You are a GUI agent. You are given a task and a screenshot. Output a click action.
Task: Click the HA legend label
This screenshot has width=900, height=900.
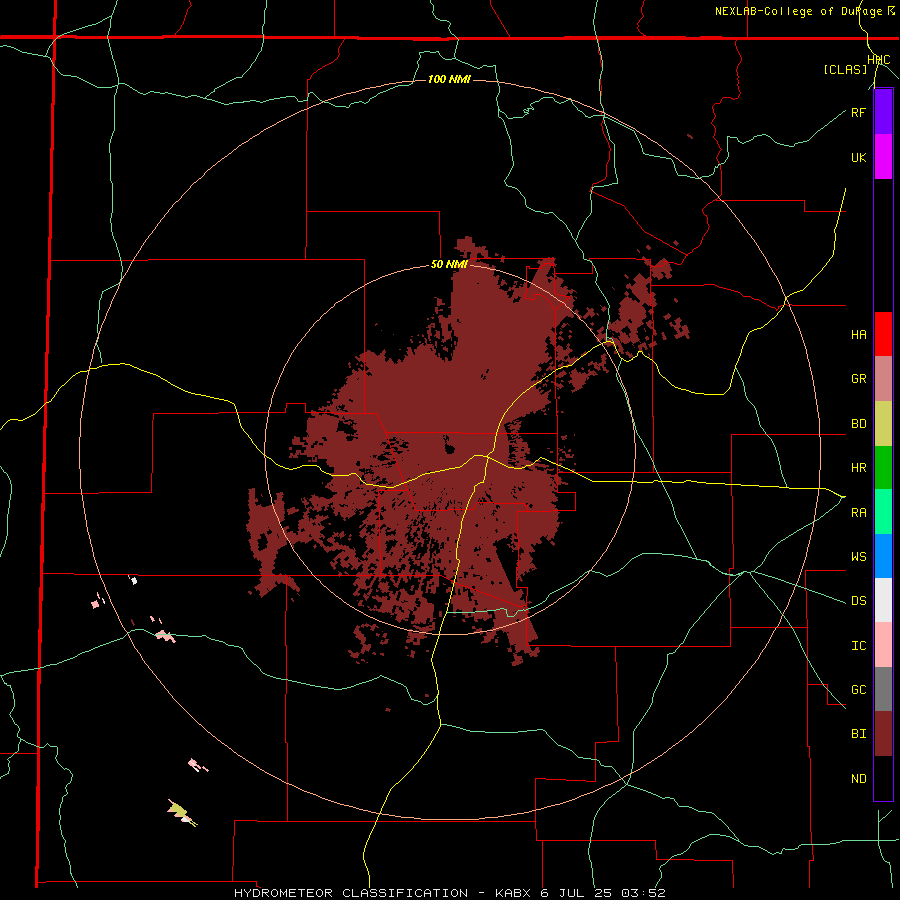[858, 334]
